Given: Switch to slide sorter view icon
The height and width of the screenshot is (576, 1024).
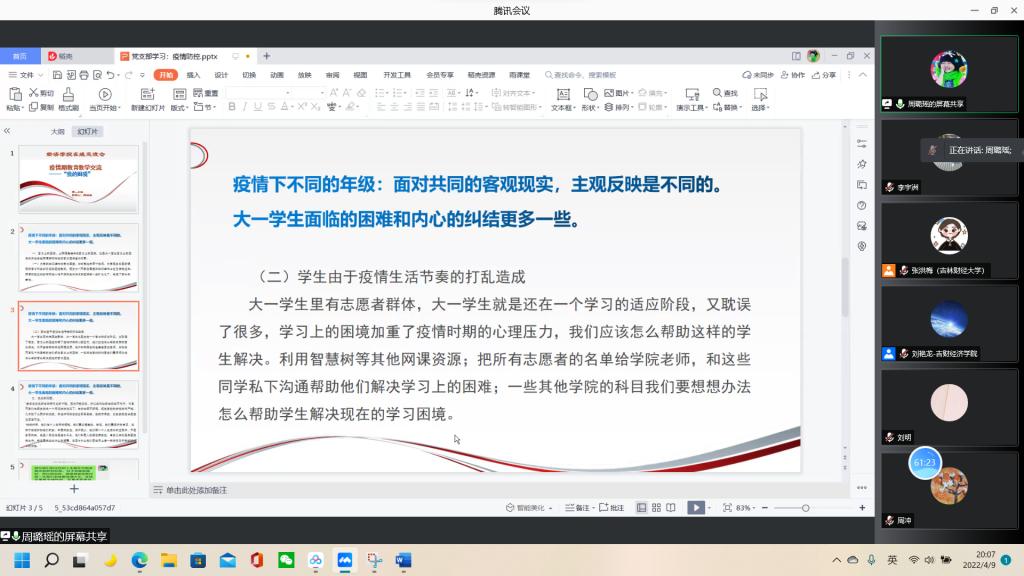Looking at the screenshot, I should pyautogui.click(x=656, y=508).
